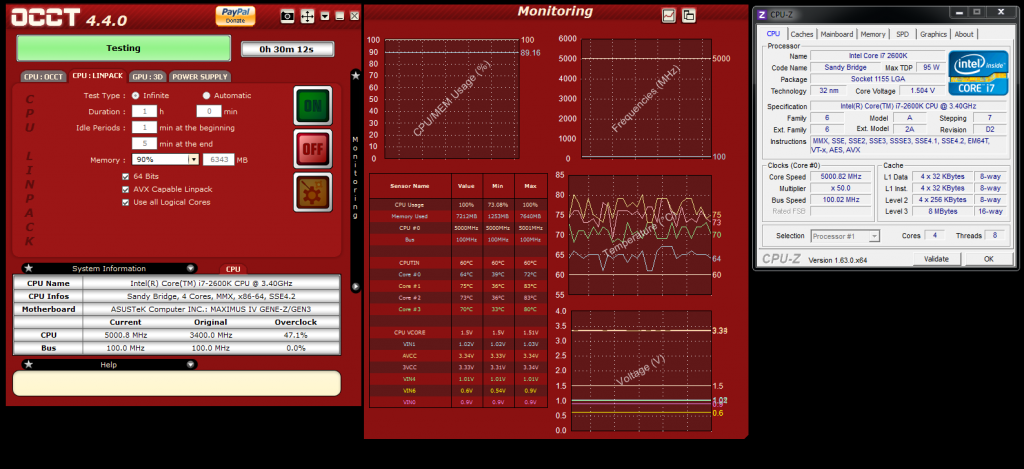Open test options via the gear button
The width and height of the screenshot is (1024, 469).
313,192
